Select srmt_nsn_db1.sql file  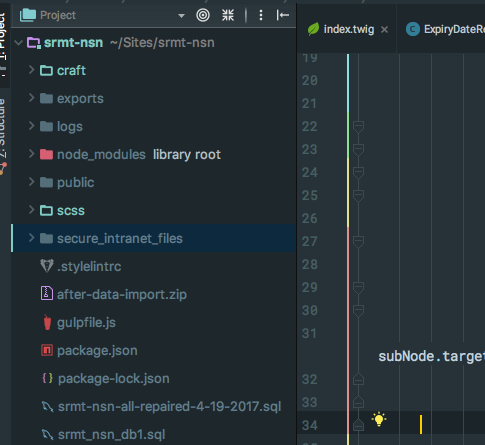(112, 435)
